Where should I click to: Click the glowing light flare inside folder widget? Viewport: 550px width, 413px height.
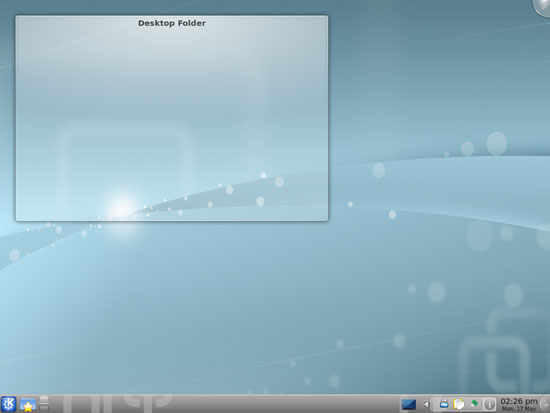coord(121,207)
